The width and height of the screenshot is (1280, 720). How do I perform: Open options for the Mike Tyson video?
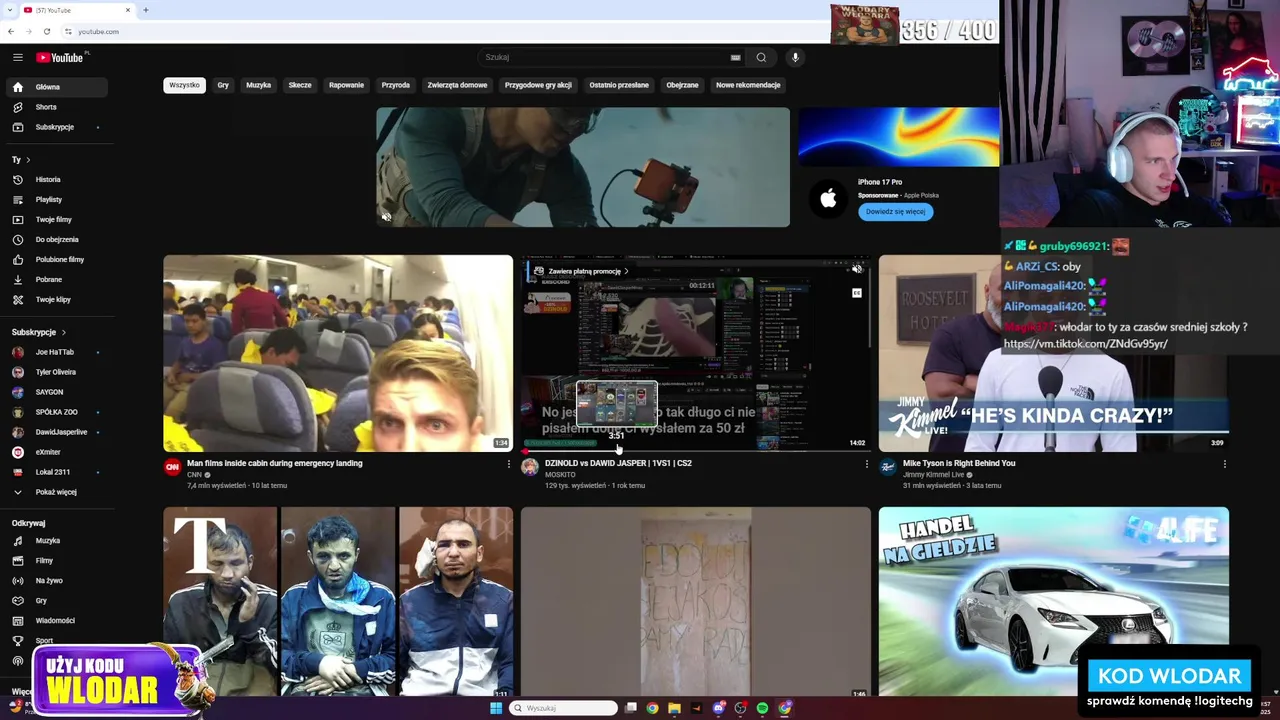coord(1224,464)
